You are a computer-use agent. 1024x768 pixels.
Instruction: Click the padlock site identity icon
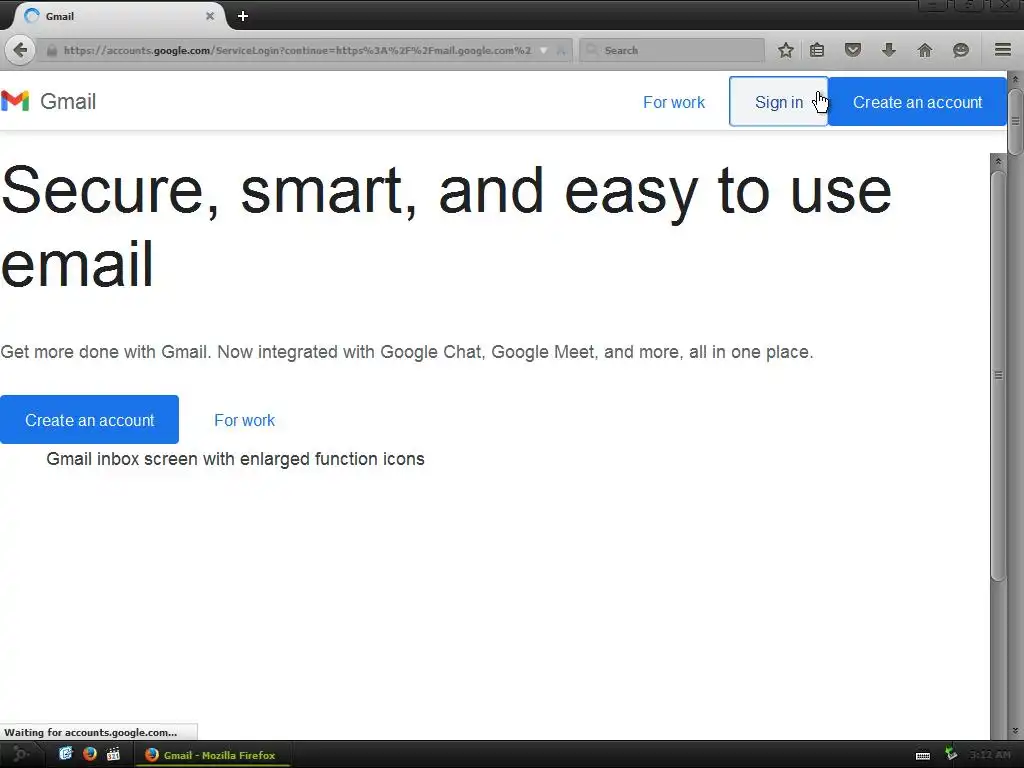click(52, 50)
